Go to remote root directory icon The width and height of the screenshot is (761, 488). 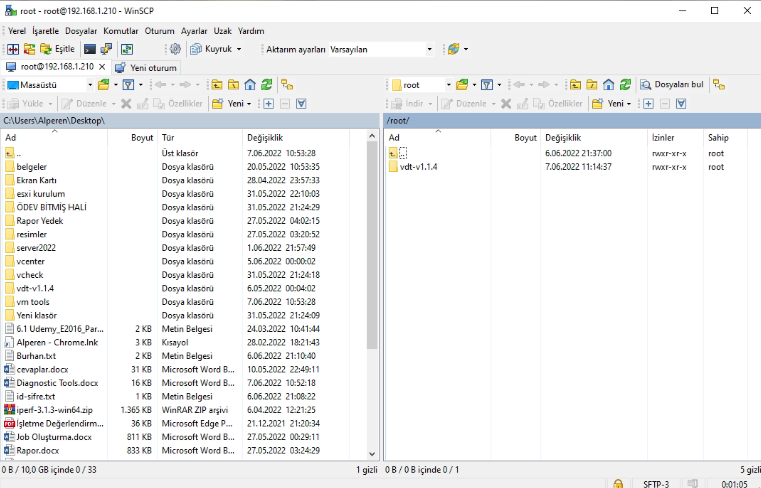[x=592, y=85]
